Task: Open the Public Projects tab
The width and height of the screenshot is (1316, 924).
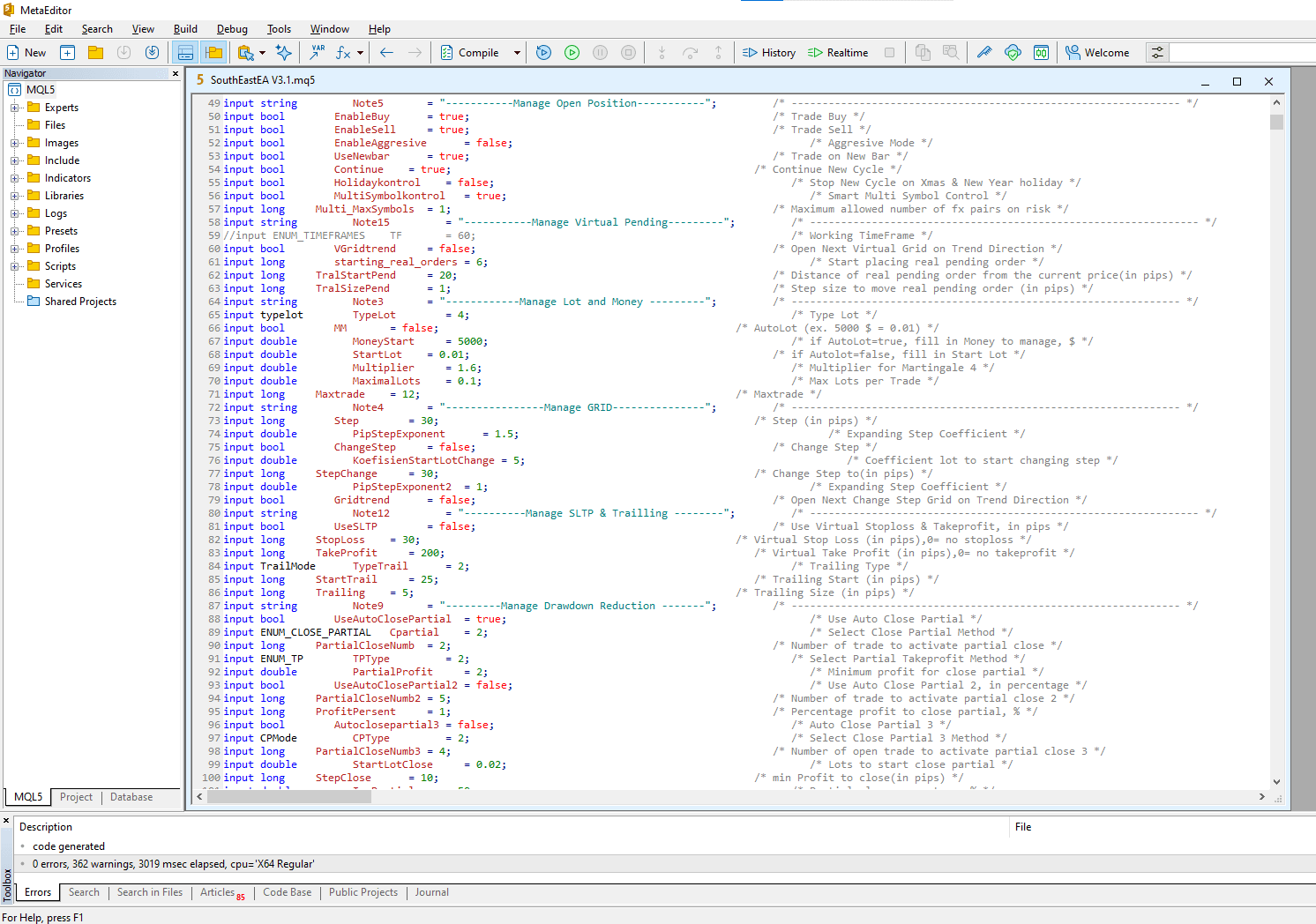Action: point(363,892)
